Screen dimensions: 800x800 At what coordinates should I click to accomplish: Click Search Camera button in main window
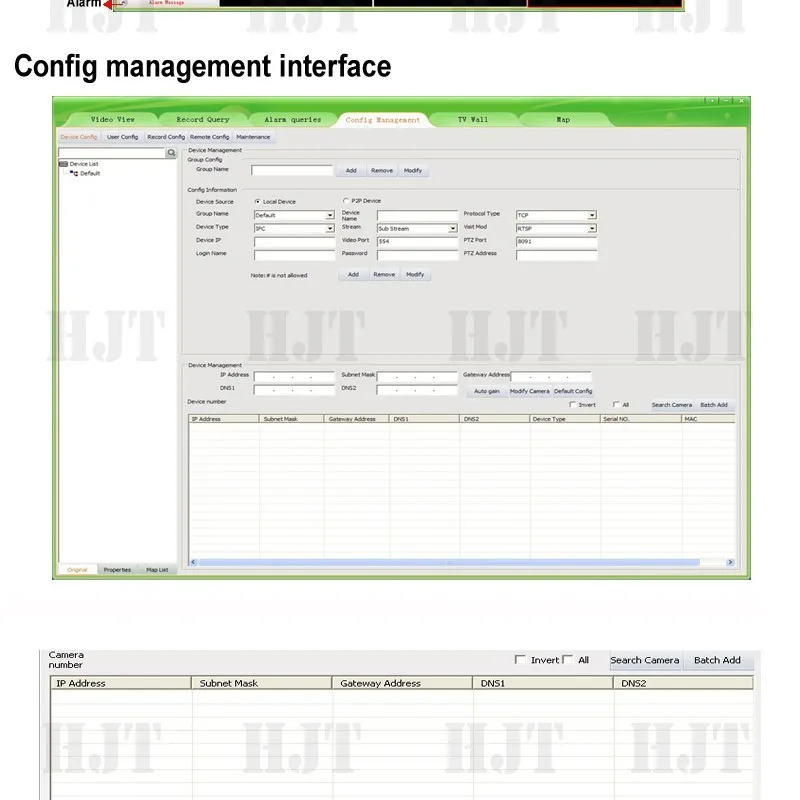pos(671,405)
